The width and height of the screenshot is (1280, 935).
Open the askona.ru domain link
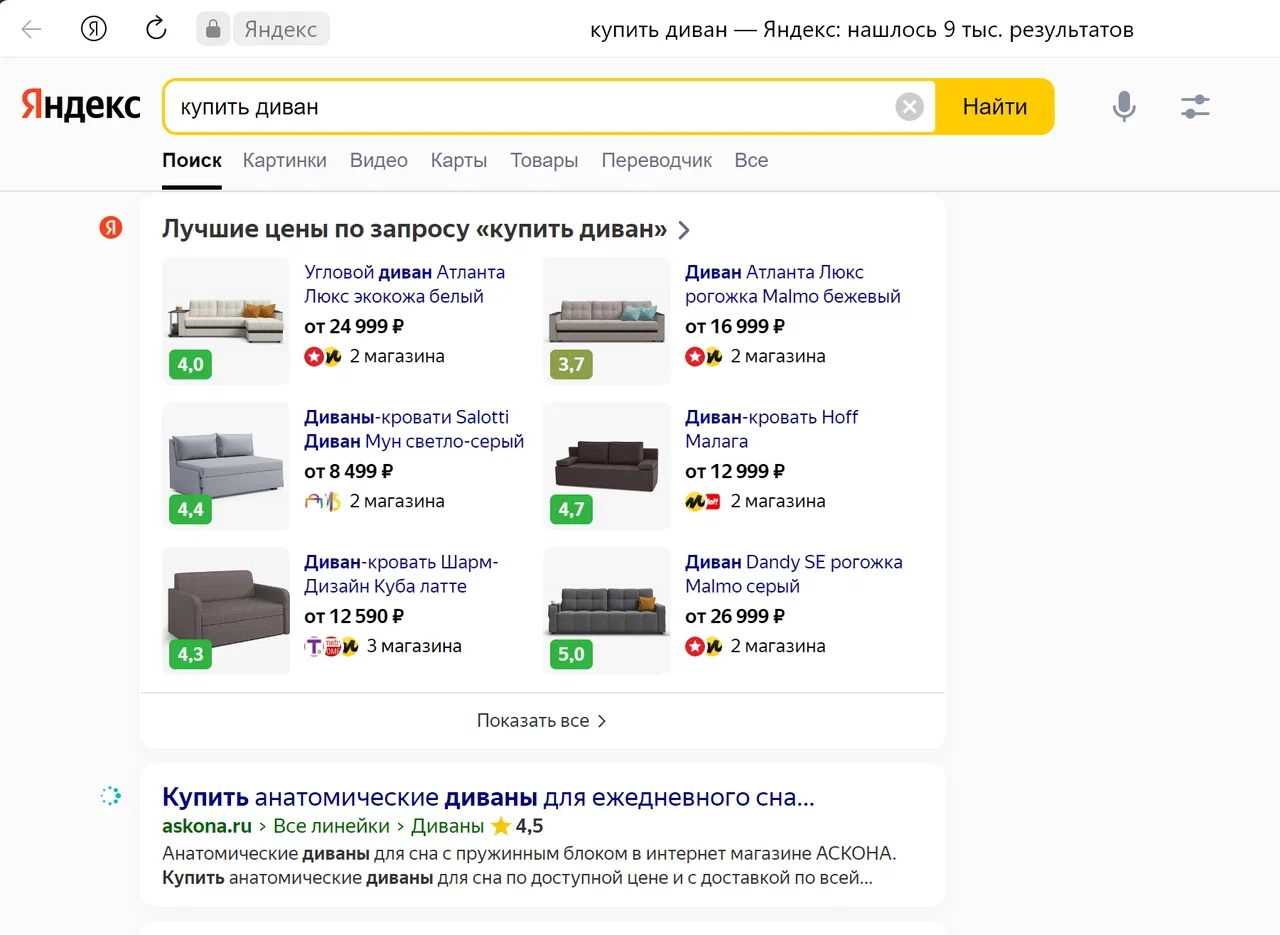point(207,826)
